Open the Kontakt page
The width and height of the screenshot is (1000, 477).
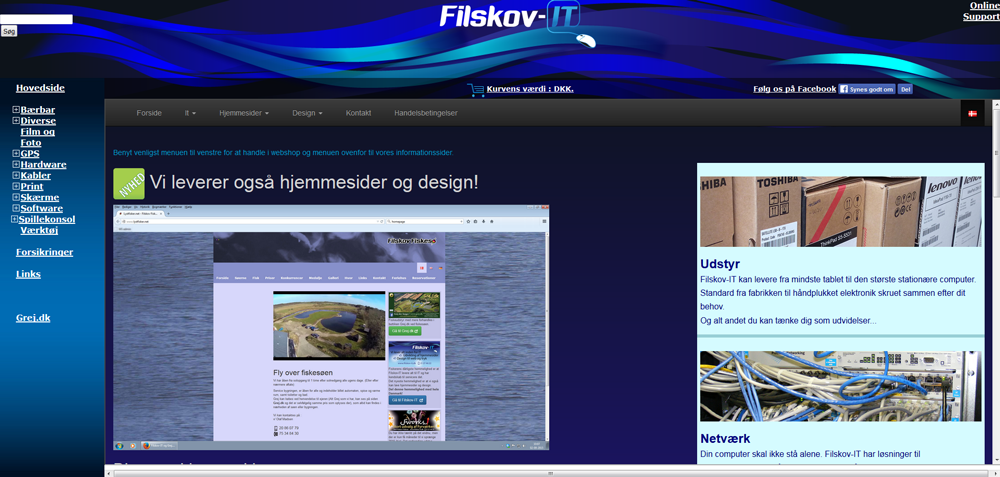(358, 113)
